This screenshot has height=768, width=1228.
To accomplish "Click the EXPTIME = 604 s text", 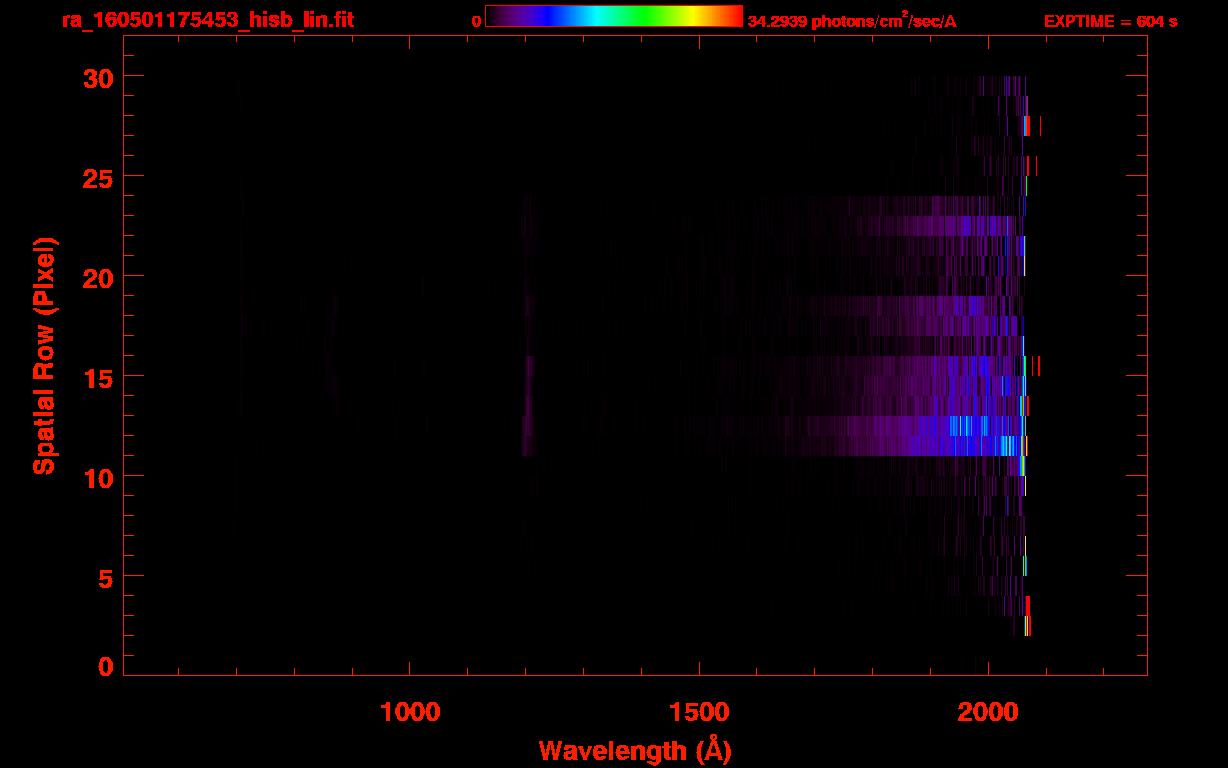I will (x=1110, y=21).
